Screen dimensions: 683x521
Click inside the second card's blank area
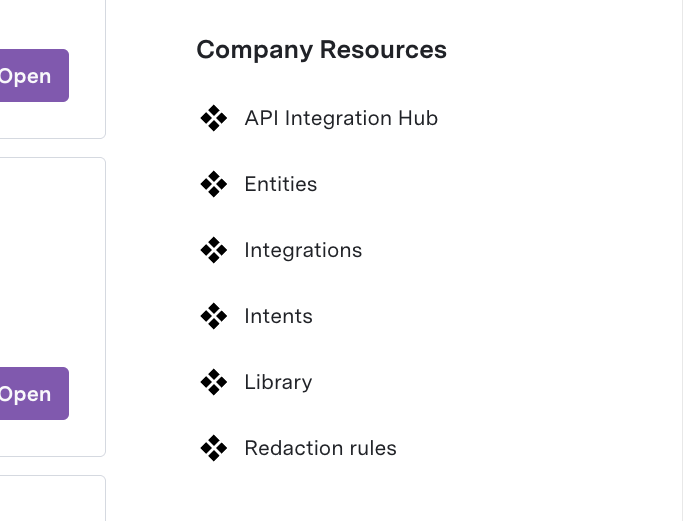(52, 261)
